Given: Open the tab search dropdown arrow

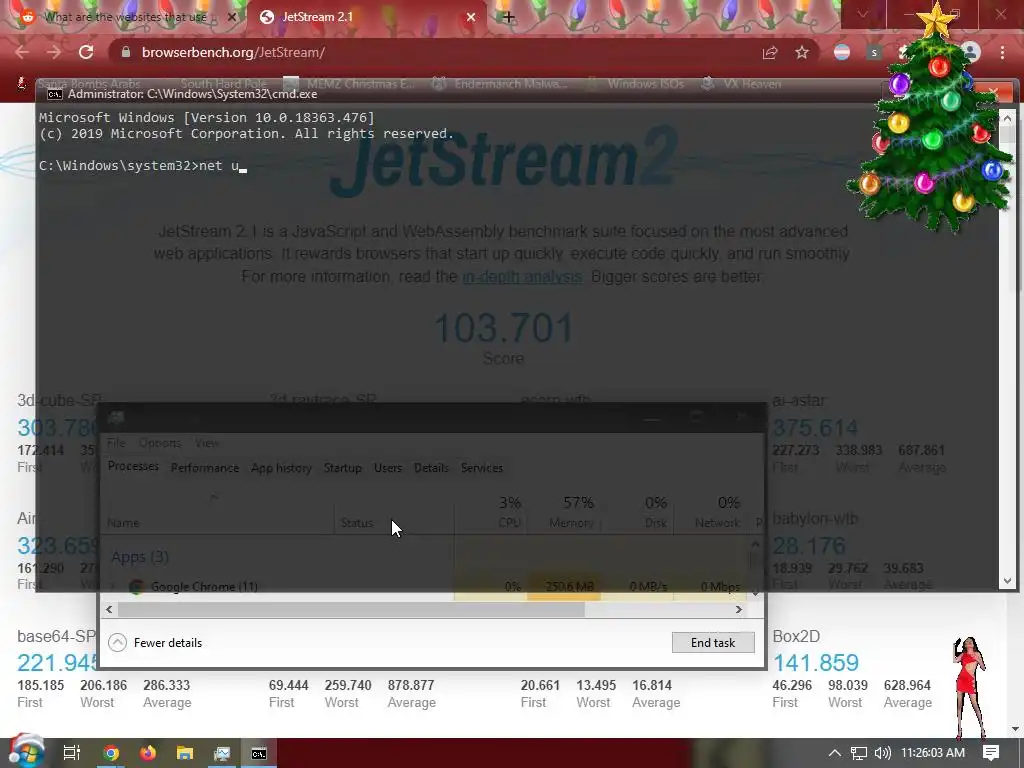Looking at the screenshot, I should coord(862,14).
